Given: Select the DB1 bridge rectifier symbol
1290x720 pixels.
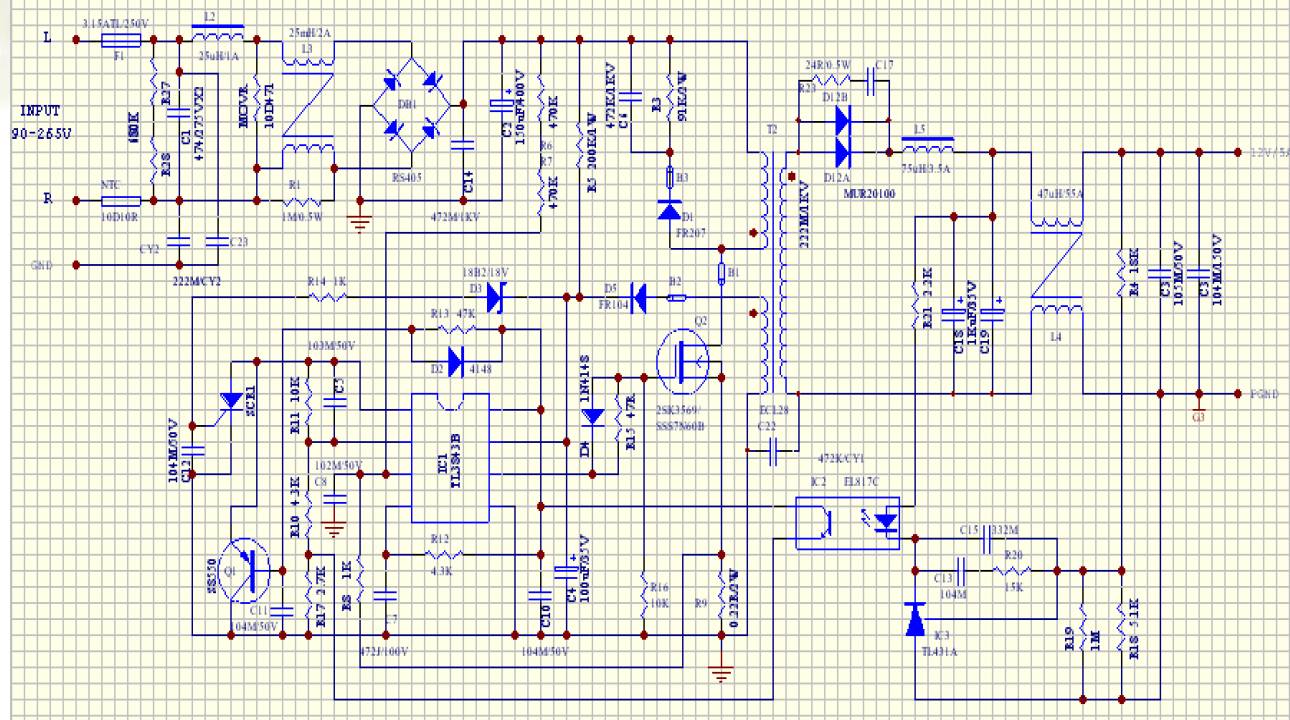Looking at the screenshot, I should 411,104.
